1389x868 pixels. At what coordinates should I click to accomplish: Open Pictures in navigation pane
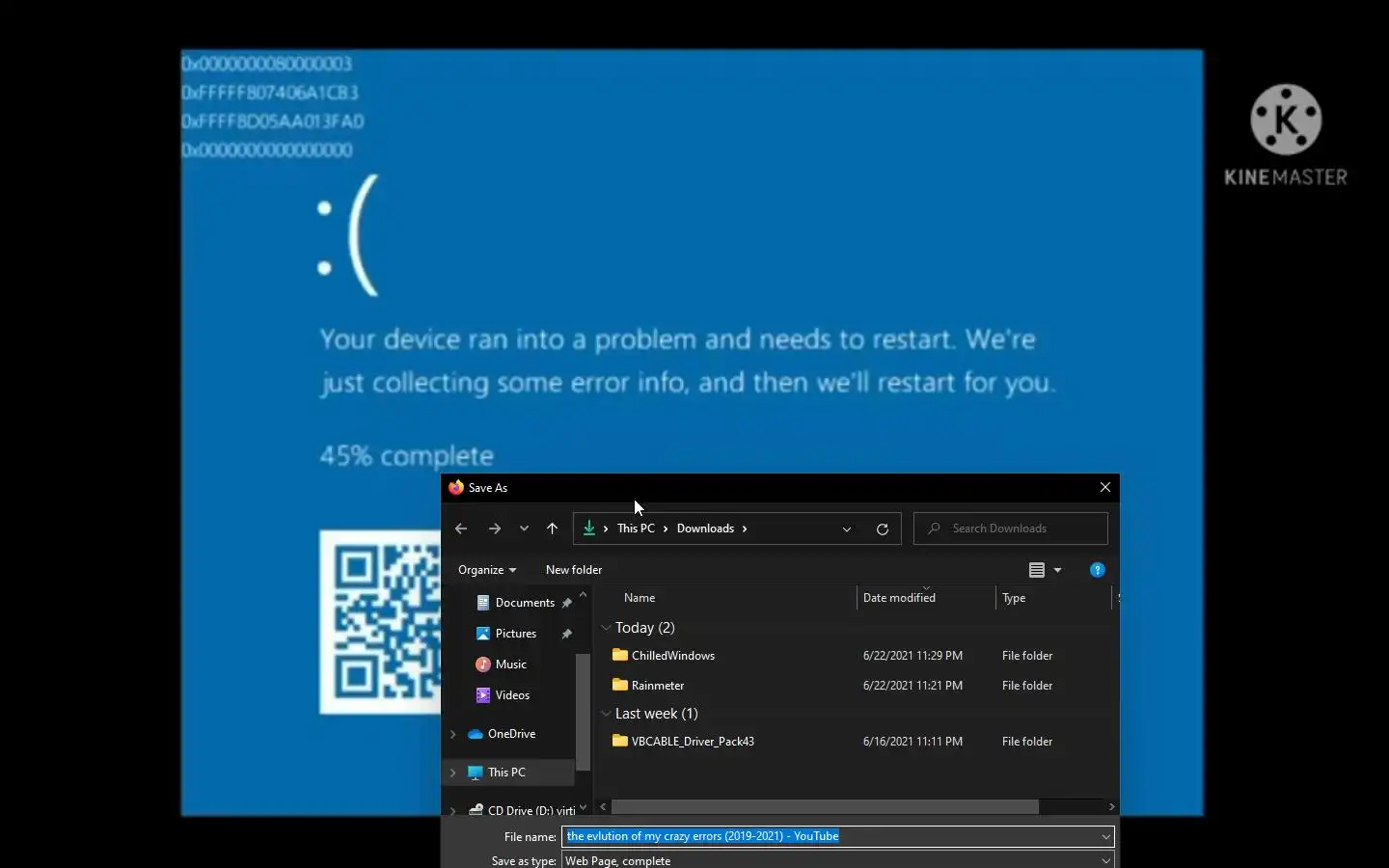(516, 634)
